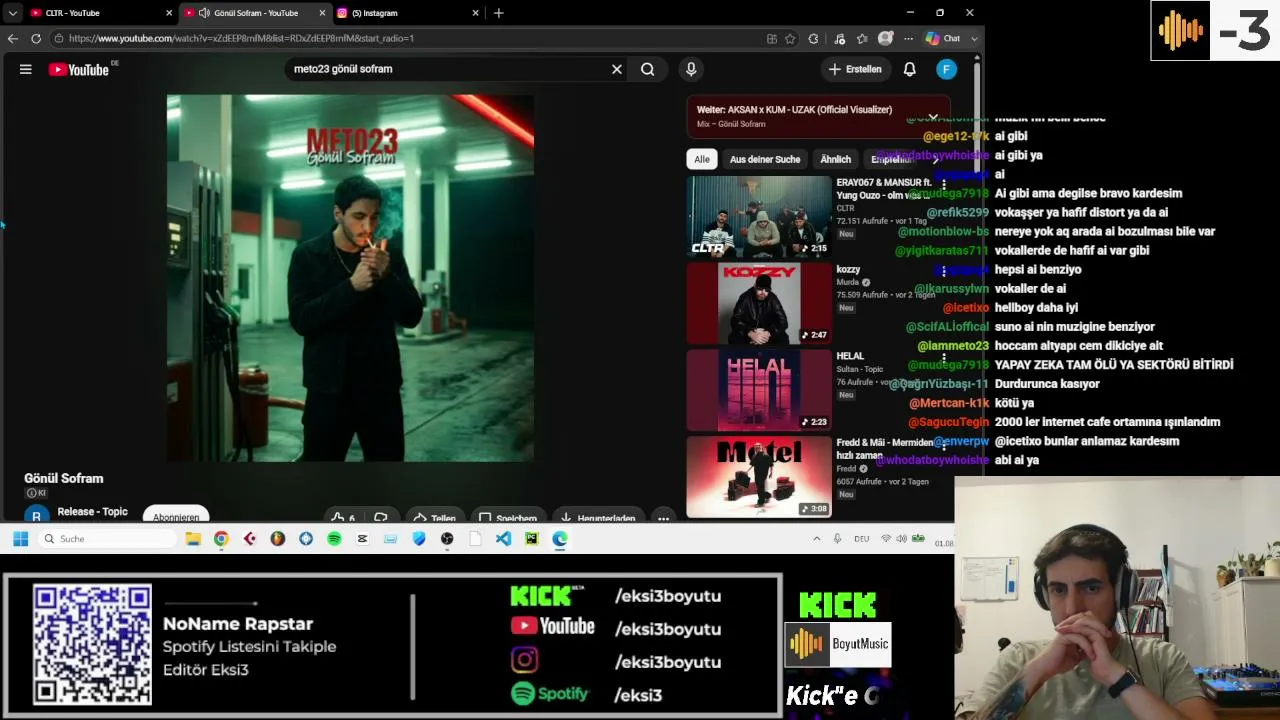Open YouTube notifications bell
Viewport: 1280px width, 720px height.
click(x=910, y=69)
